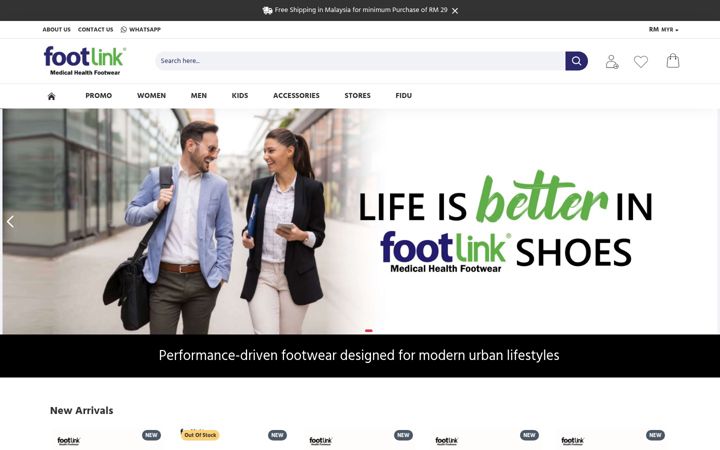Open the shopping bag cart icon

(x=673, y=61)
